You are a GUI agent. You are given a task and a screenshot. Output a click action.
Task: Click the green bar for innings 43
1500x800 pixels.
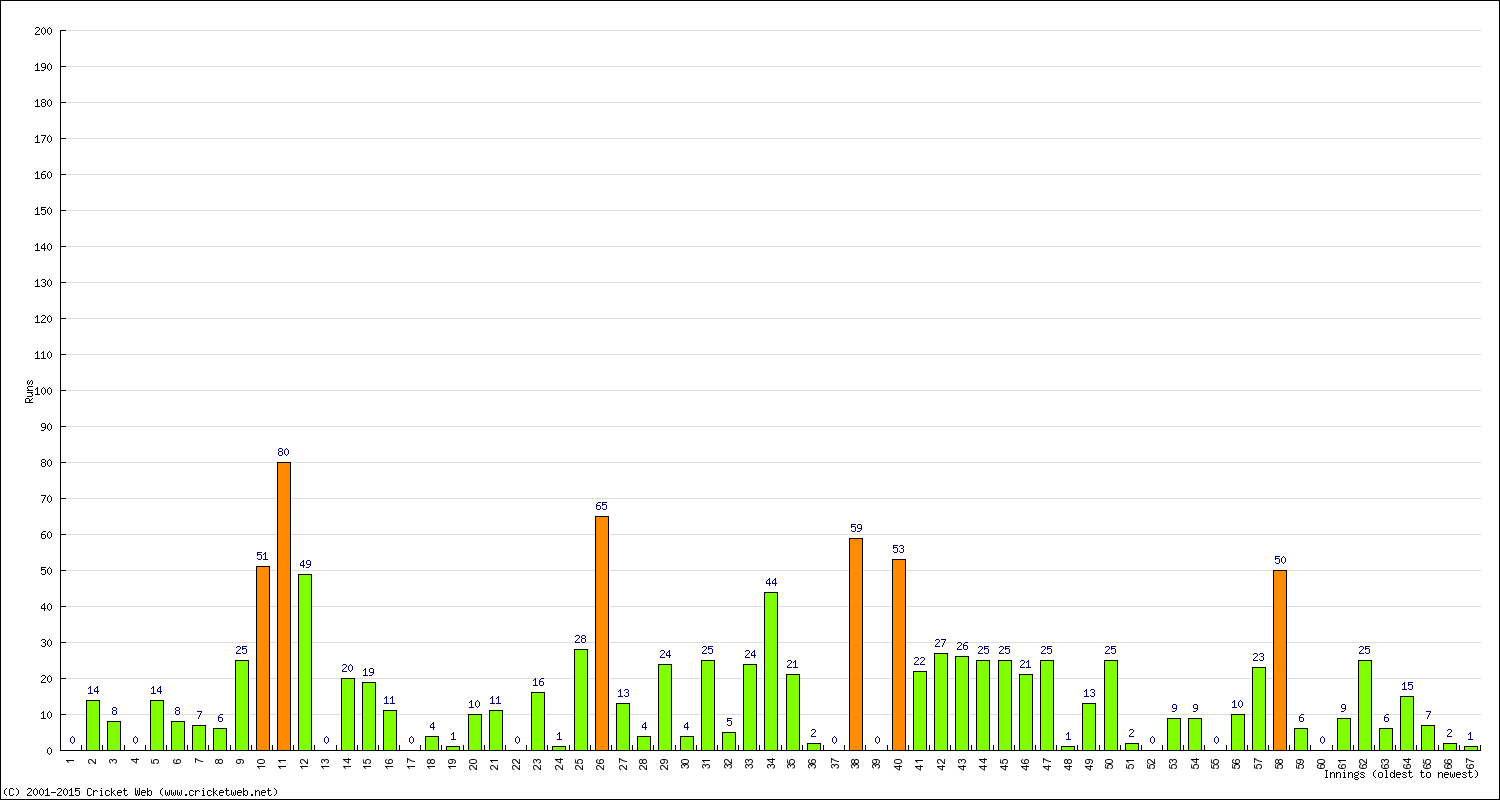(x=962, y=703)
